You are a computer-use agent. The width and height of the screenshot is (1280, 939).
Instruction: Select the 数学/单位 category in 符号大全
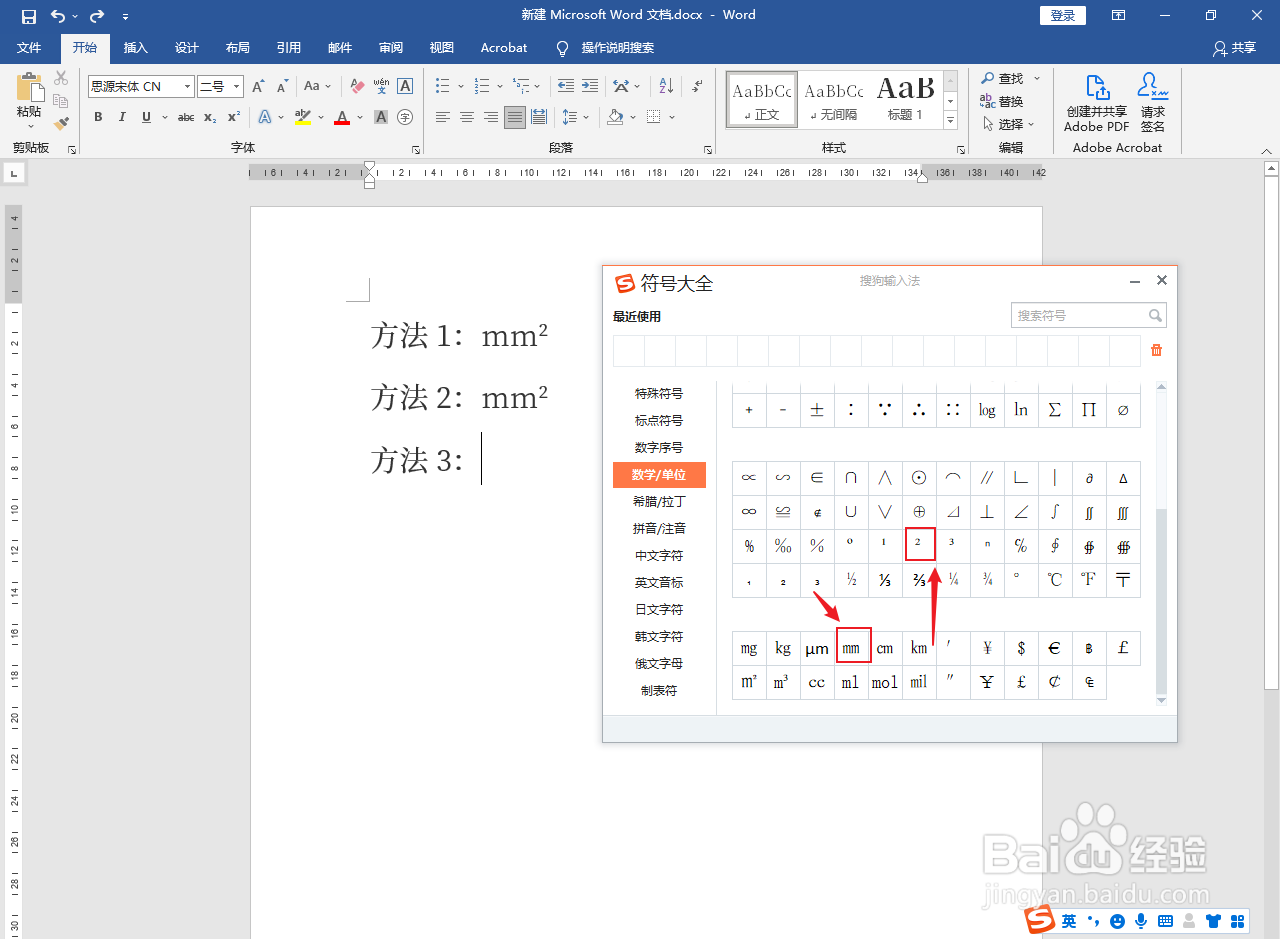(659, 474)
